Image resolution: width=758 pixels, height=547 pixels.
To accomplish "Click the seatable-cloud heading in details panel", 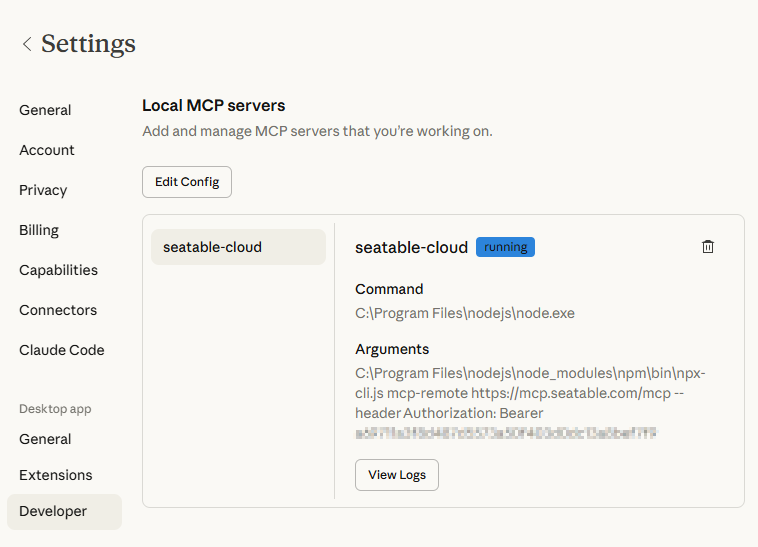I will coord(411,247).
